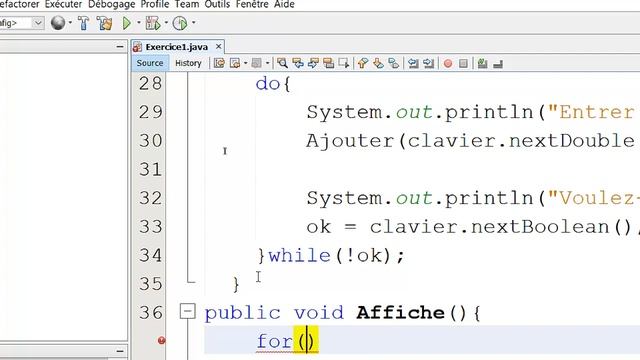Select the Exercice1.java editor tab
Viewport: 640px width, 360px height.
point(177,47)
